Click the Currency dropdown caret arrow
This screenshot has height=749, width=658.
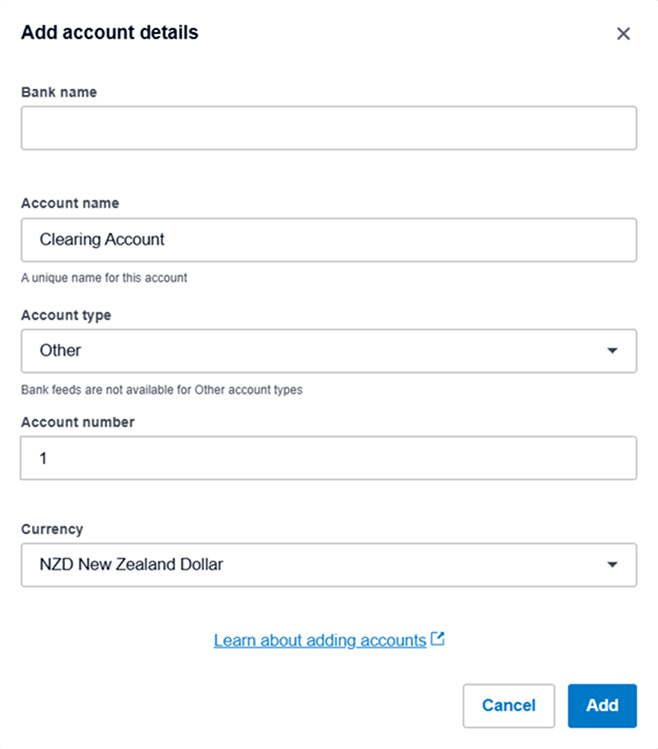click(x=612, y=565)
